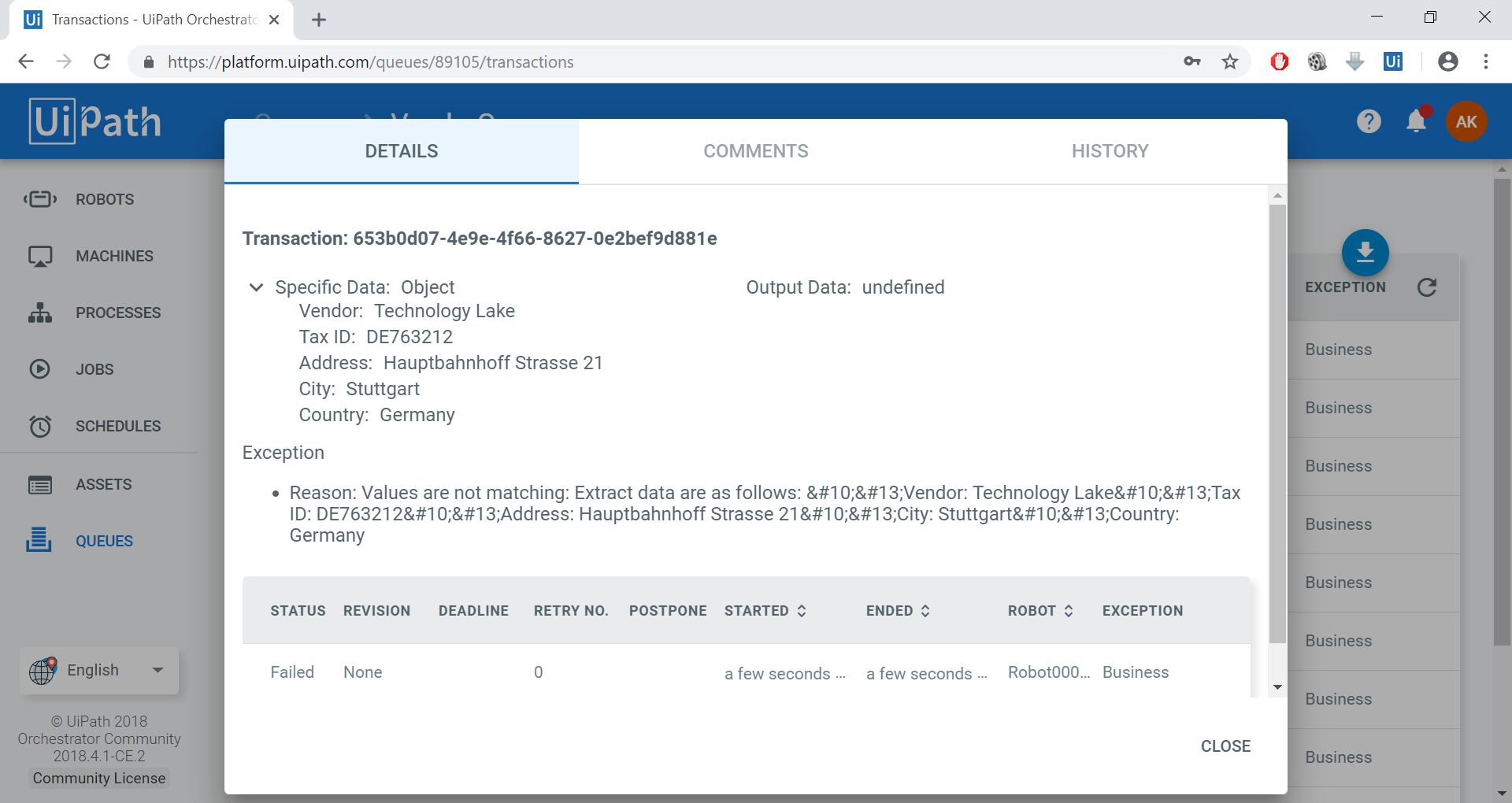Click the RETRY NO. column header
Image resolution: width=1512 pixels, height=803 pixels.
pos(571,610)
